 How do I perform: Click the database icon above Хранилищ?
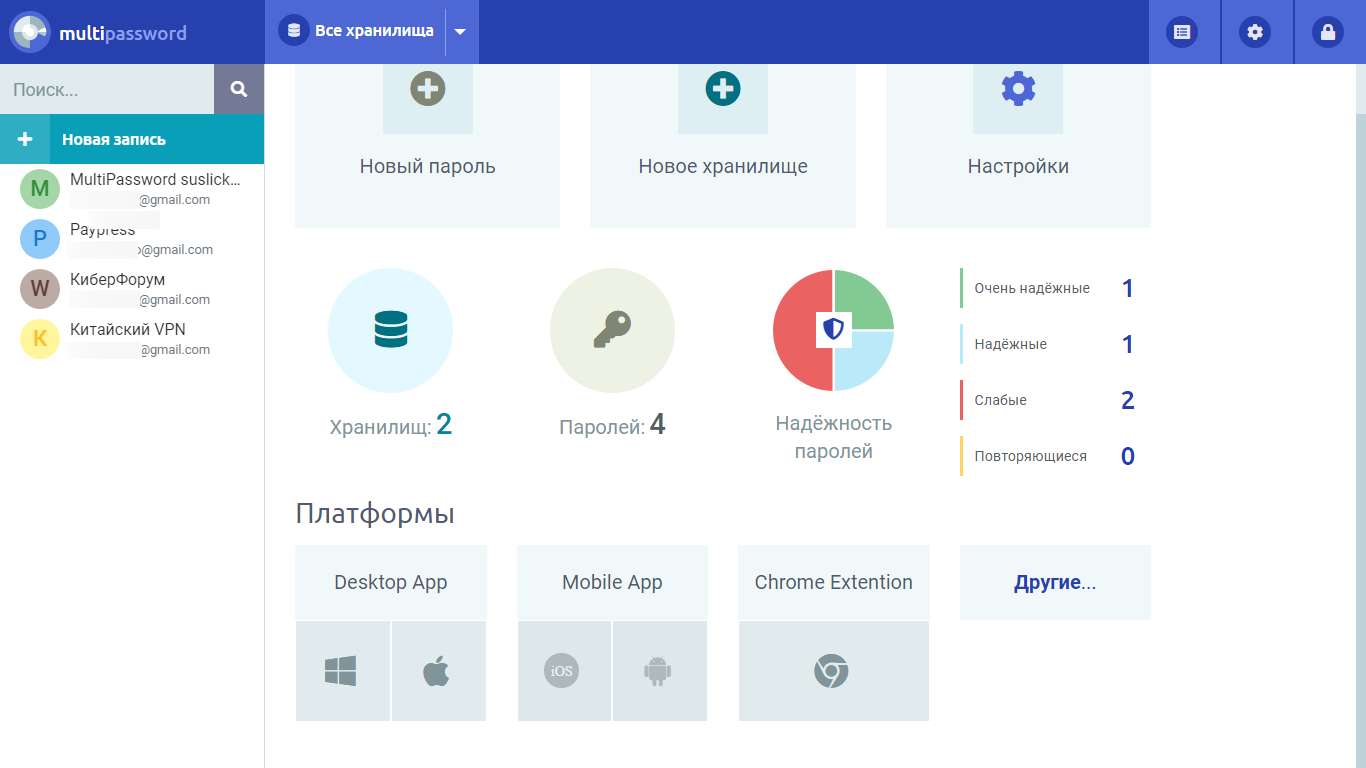(x=391, y=330)
